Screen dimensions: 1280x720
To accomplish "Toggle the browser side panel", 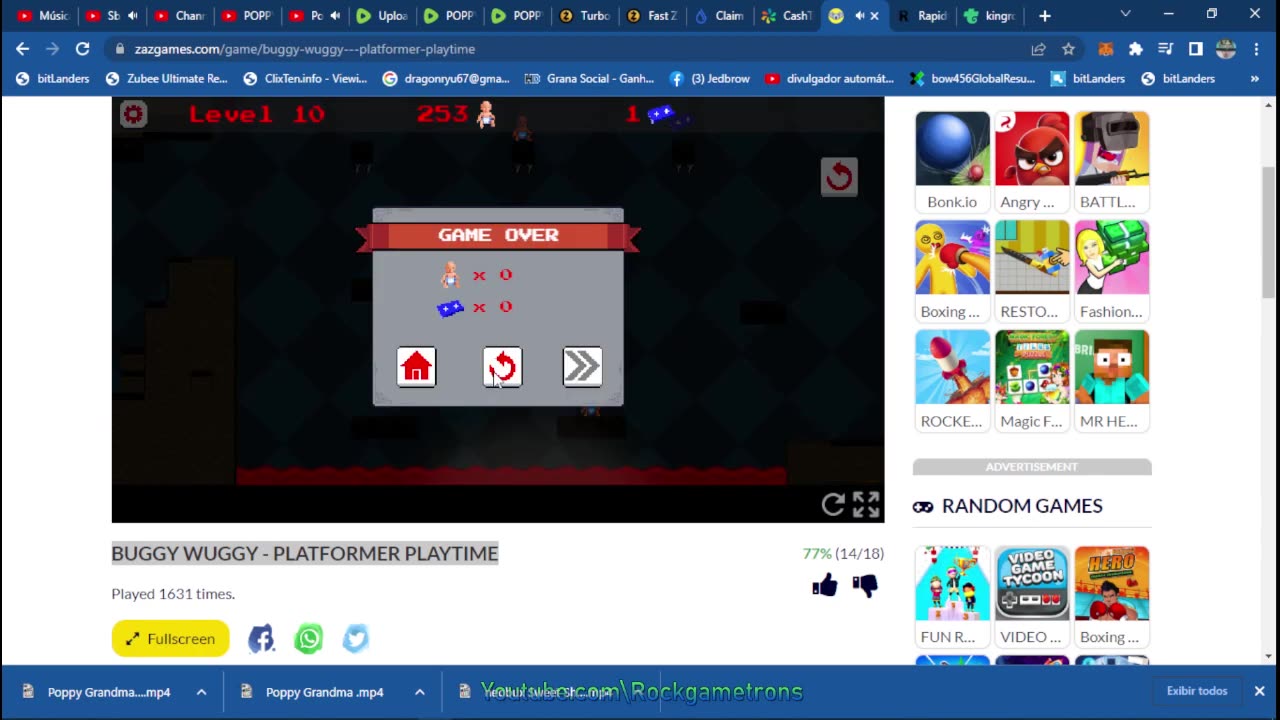I will pos(1196,48).
